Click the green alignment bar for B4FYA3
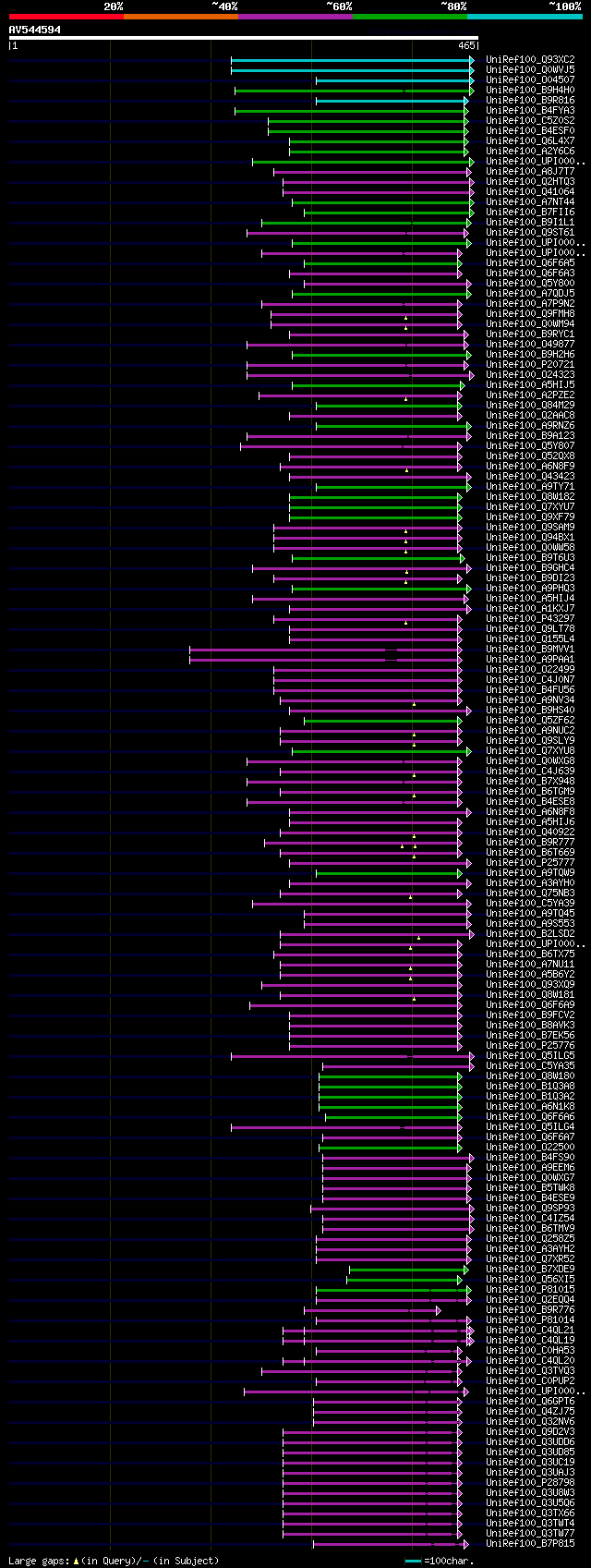 click(351, 111)
